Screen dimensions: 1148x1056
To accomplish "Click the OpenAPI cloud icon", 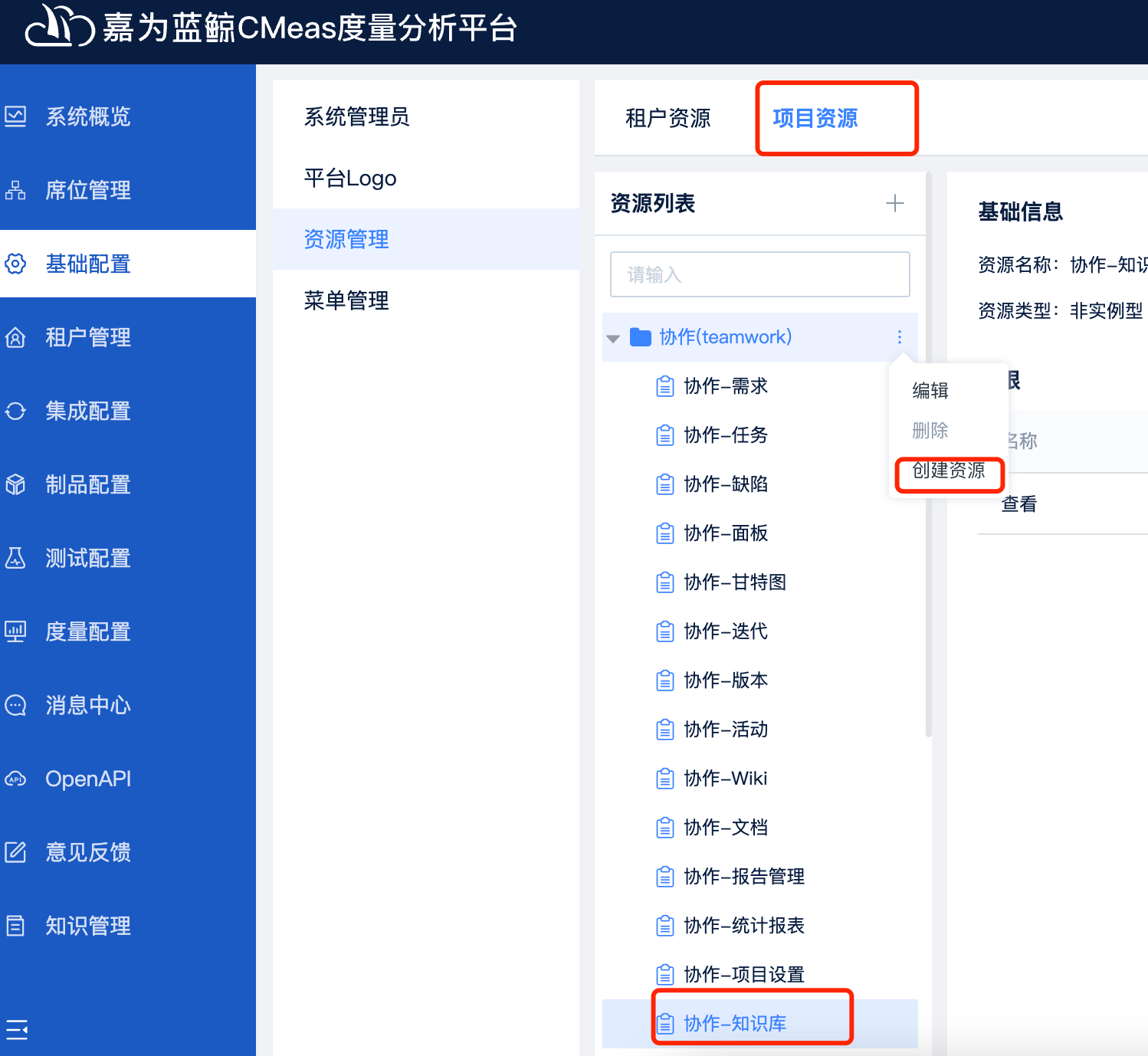I will pos(15,779).
